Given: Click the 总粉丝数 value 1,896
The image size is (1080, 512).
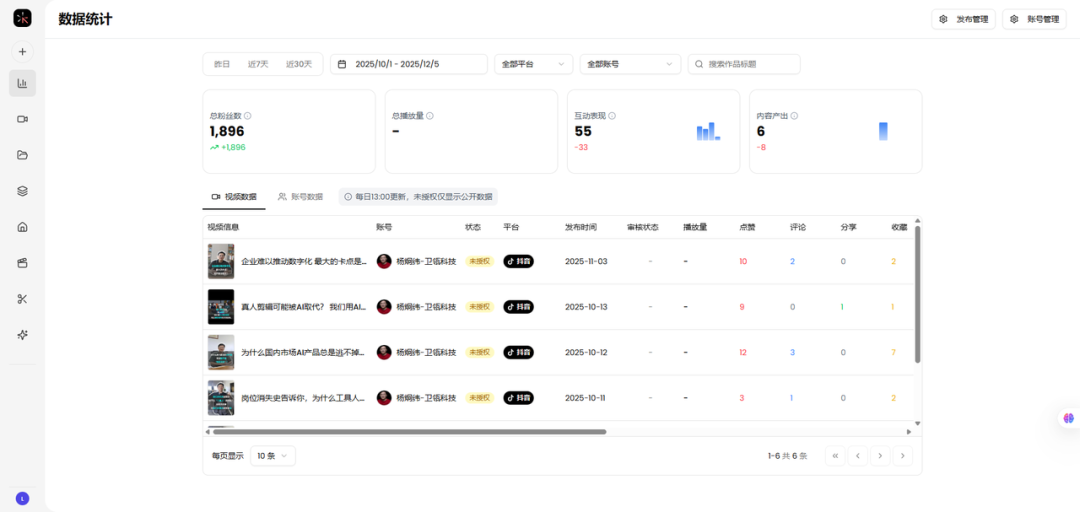Looking at the screenshot, I should coord(227,132).
